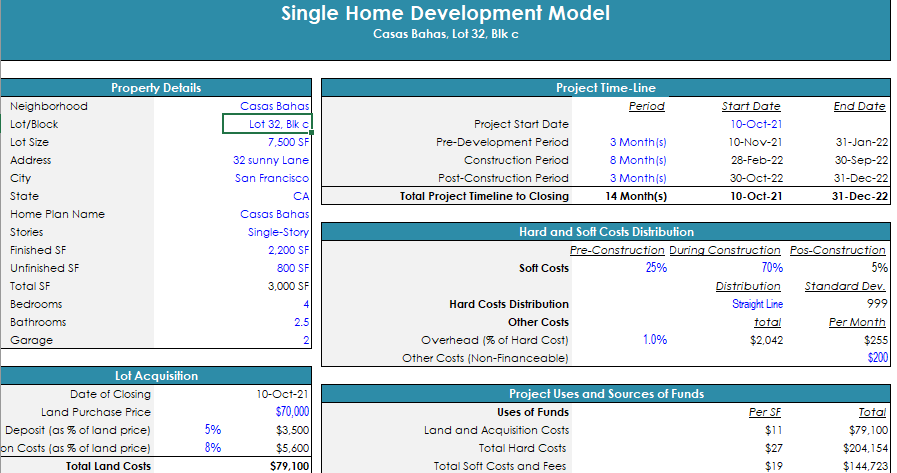
Task: Select the Lot Size cell 7,500 SF
Action: pyautogui.click(x=288, y=142)
